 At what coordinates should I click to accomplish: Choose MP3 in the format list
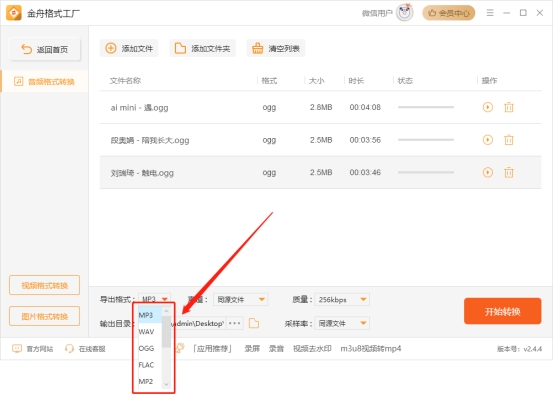[x=150, y=315]
